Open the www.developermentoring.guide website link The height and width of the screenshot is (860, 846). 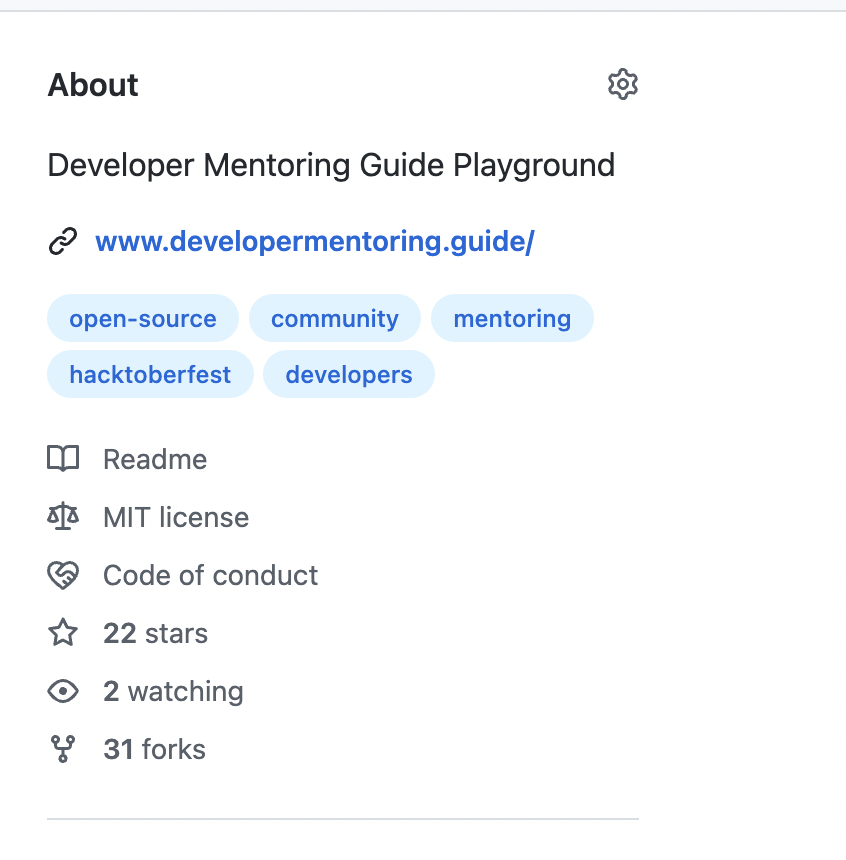(314, 241)
